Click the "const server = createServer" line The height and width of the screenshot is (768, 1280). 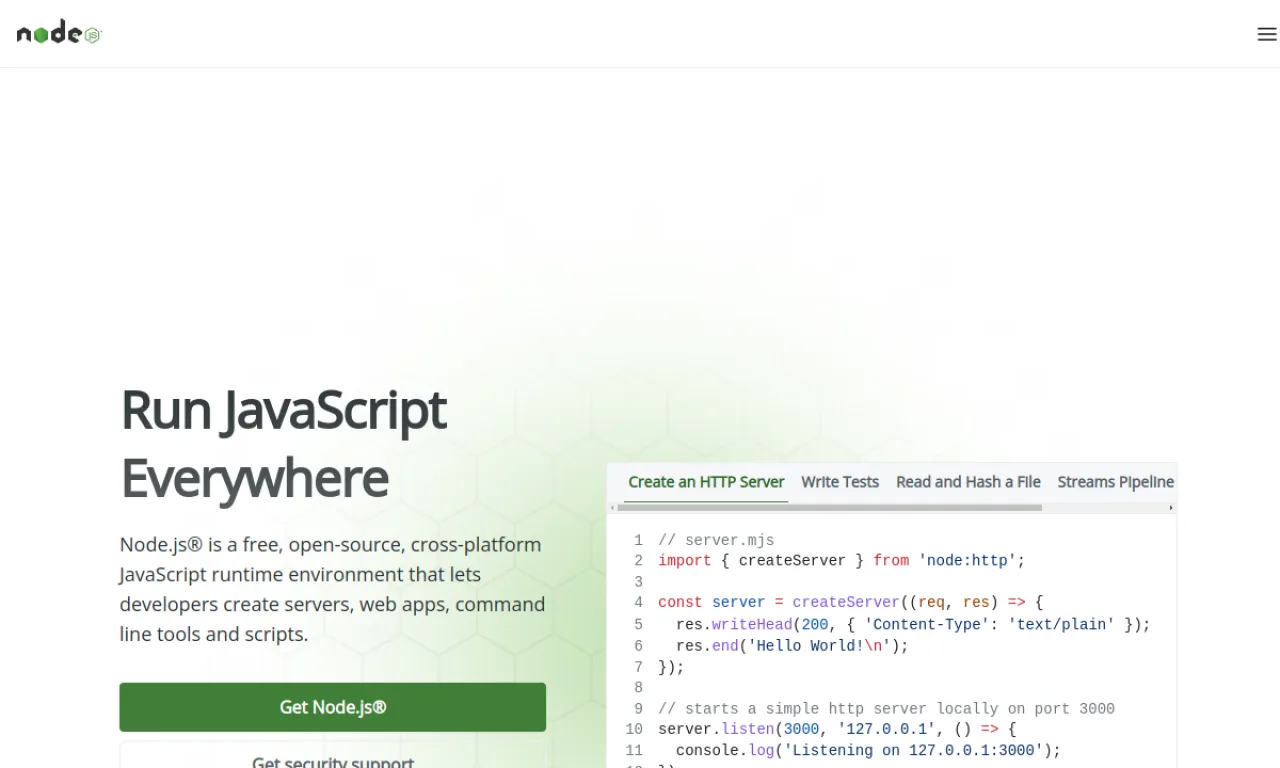[x=850, y=602]
